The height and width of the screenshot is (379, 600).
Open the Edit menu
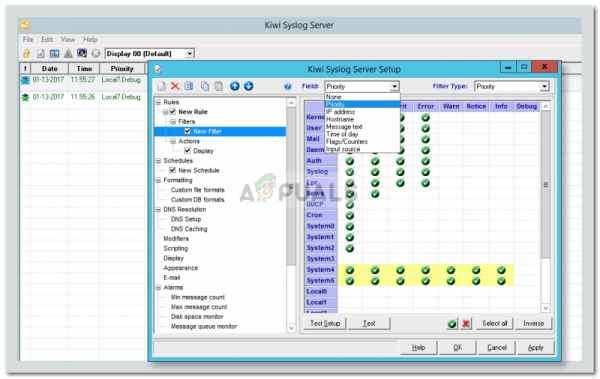click(x=47, y=39)
